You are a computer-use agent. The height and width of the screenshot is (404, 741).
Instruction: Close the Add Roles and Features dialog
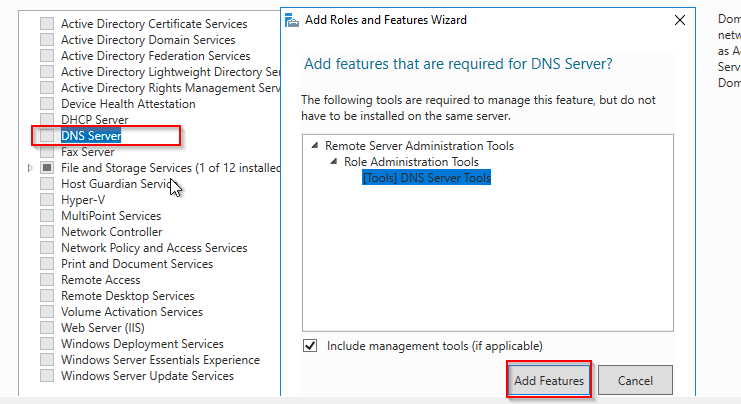coord(680,19)
